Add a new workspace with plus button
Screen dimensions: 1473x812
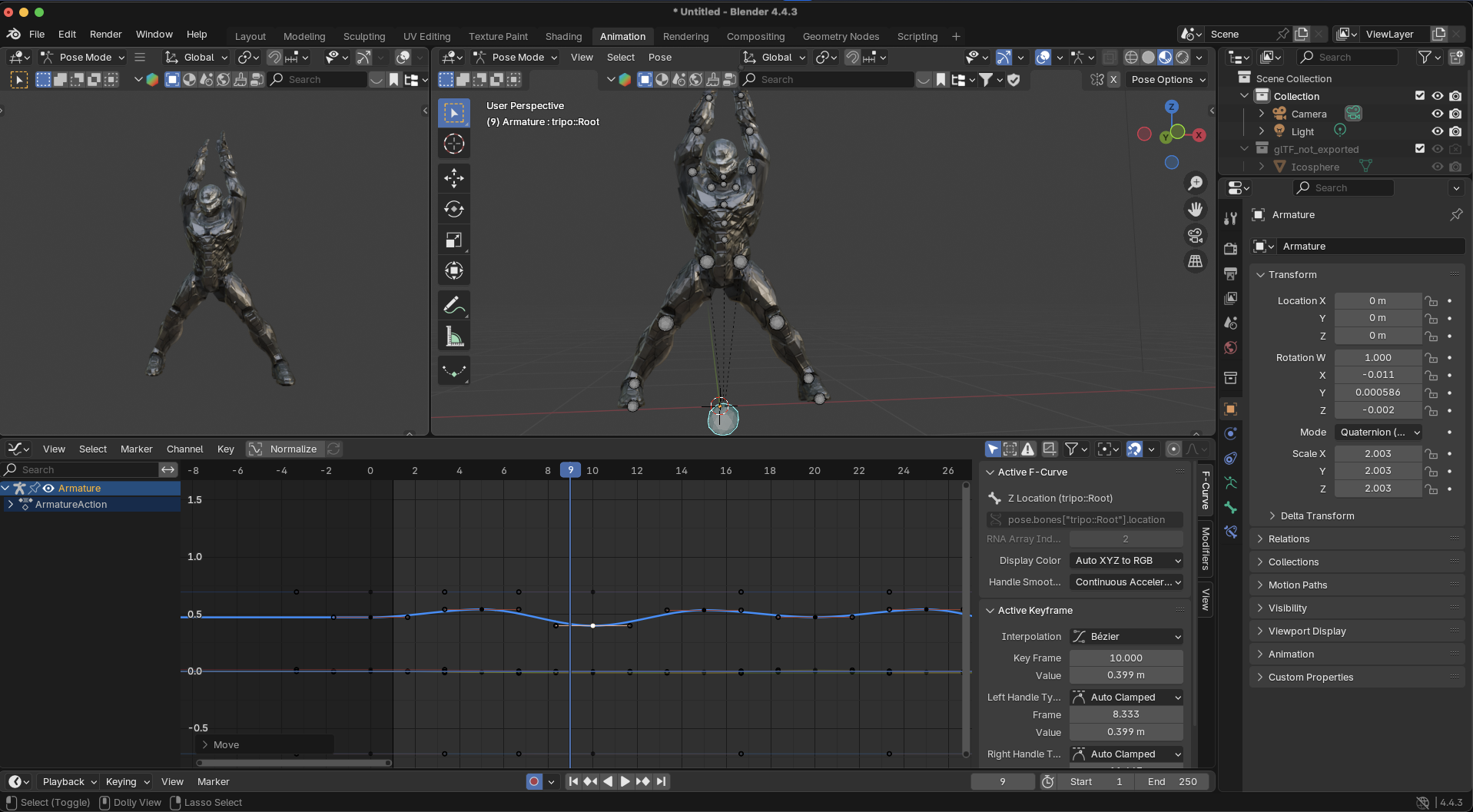pos(956,36)
